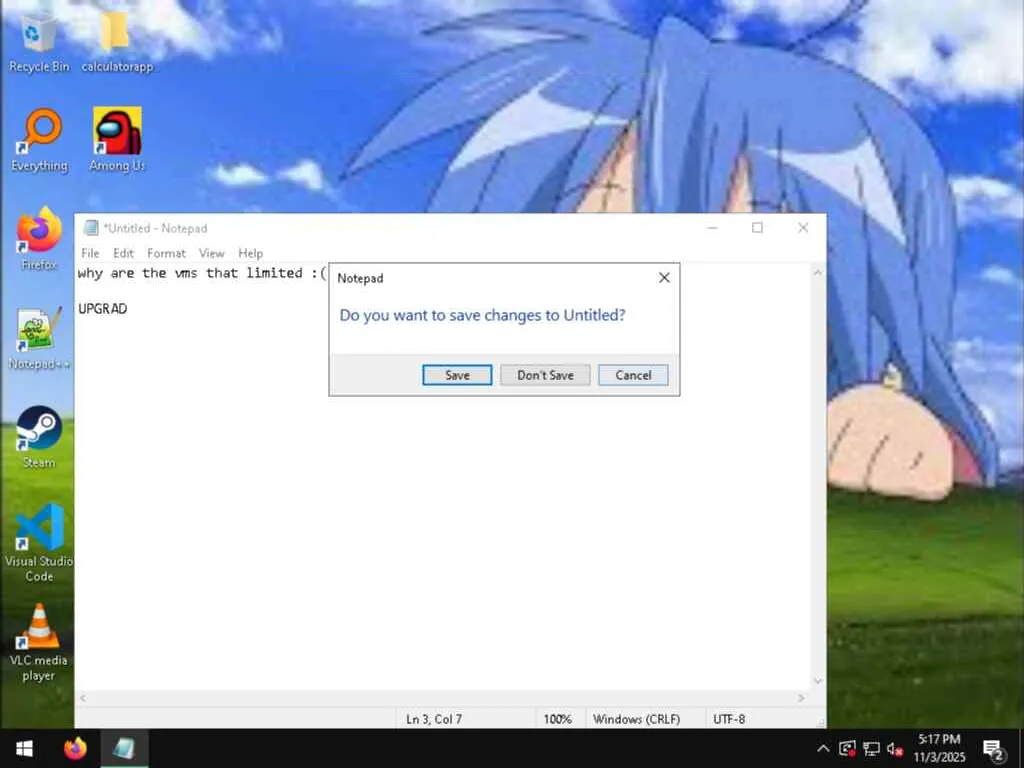Open the Windows Start menu
This screenshot has height=768, width=1024.
[24, 748]
